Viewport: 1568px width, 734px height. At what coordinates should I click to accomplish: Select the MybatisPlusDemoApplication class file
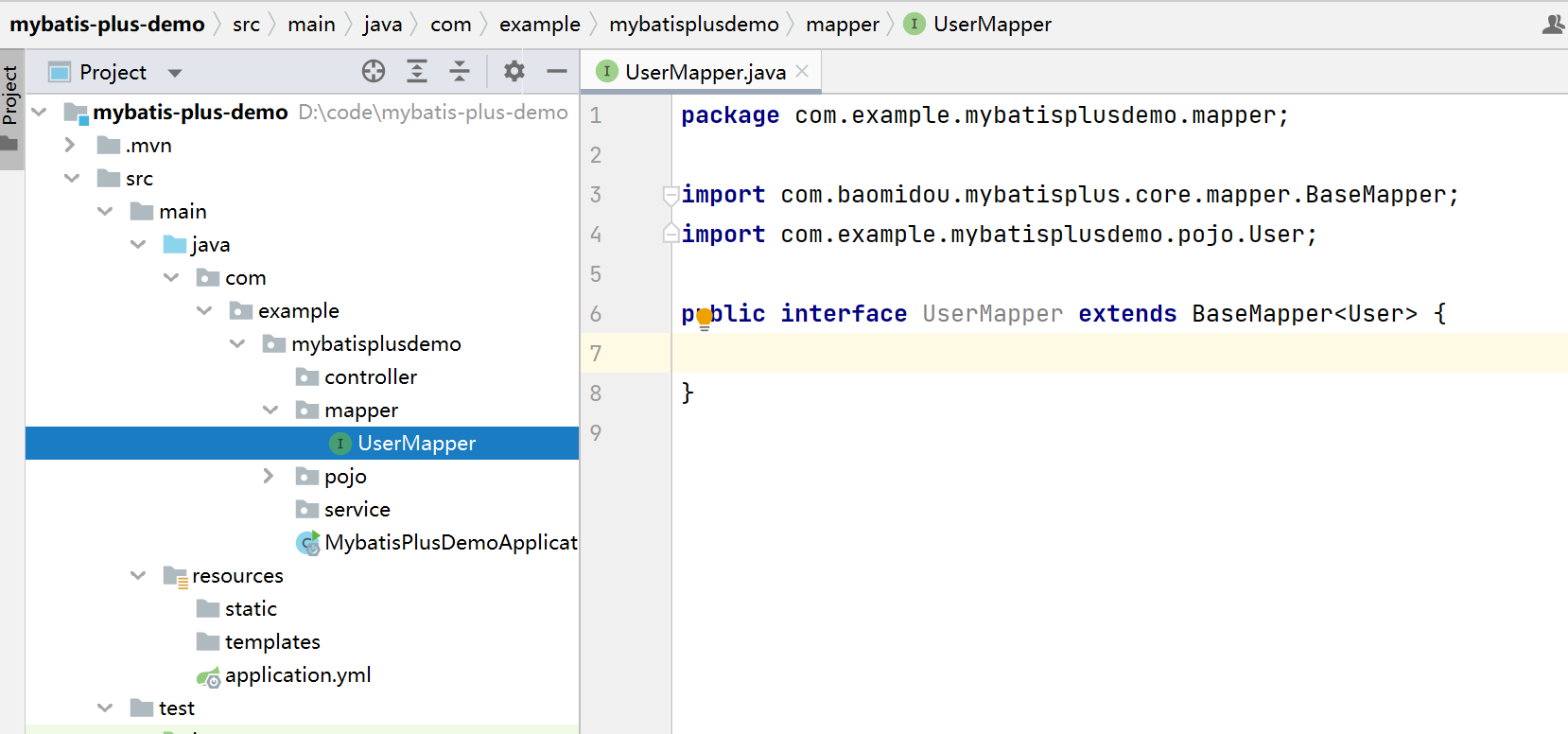click(x=449, y=543)
